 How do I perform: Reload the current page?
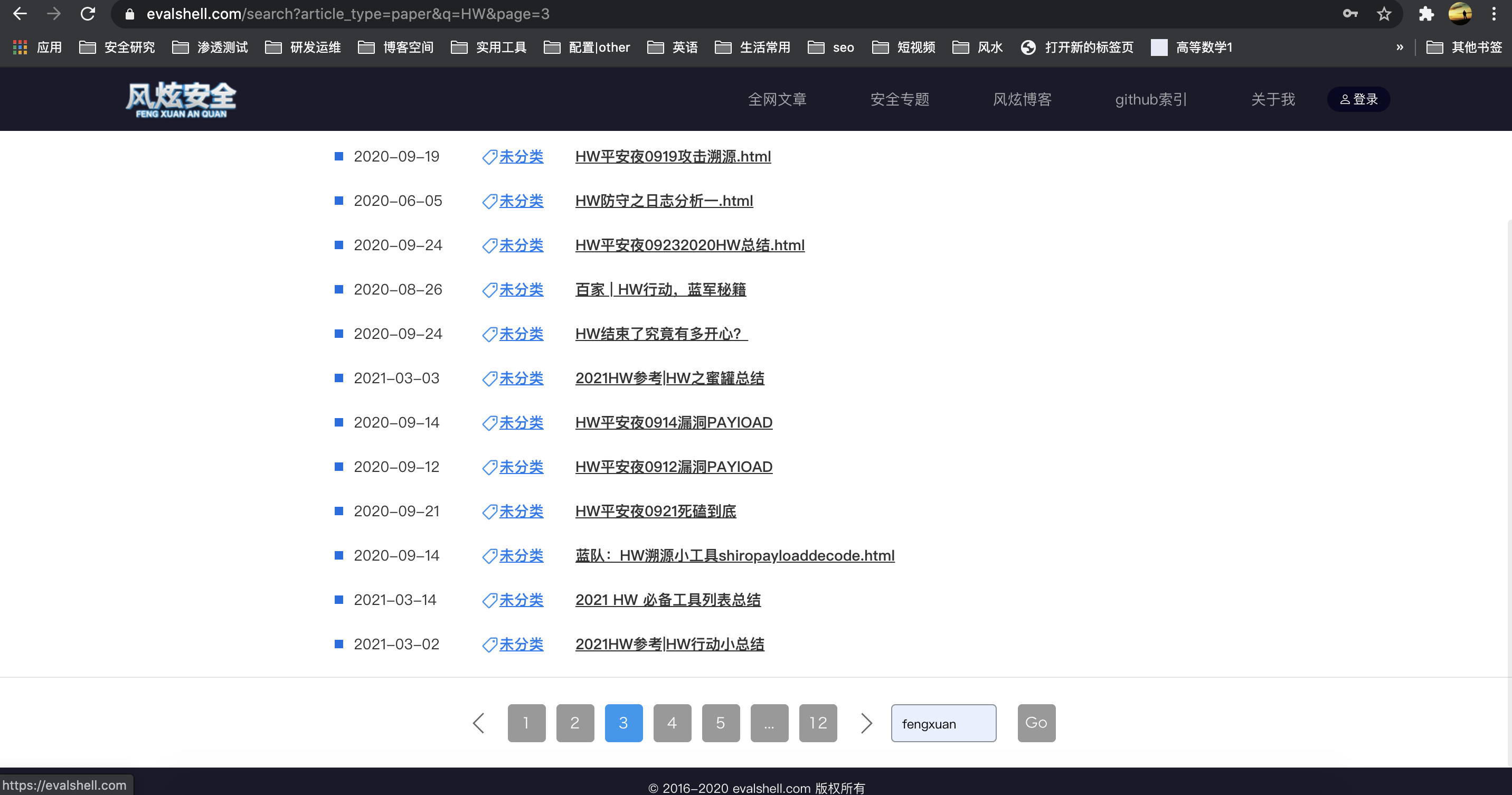[88, 14]
